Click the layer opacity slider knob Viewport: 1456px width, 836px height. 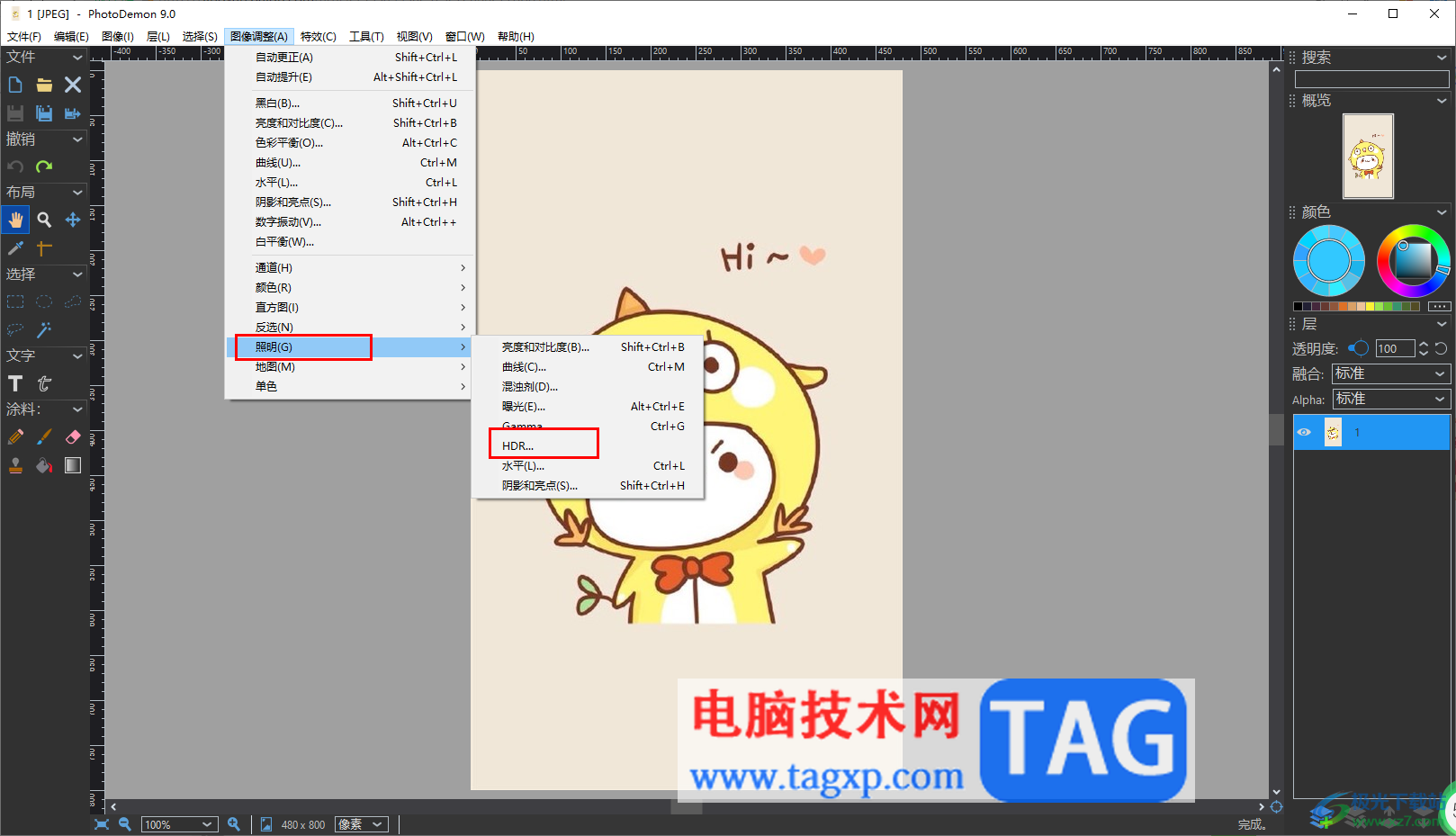pyautogui.click(x=1360, y=349)
